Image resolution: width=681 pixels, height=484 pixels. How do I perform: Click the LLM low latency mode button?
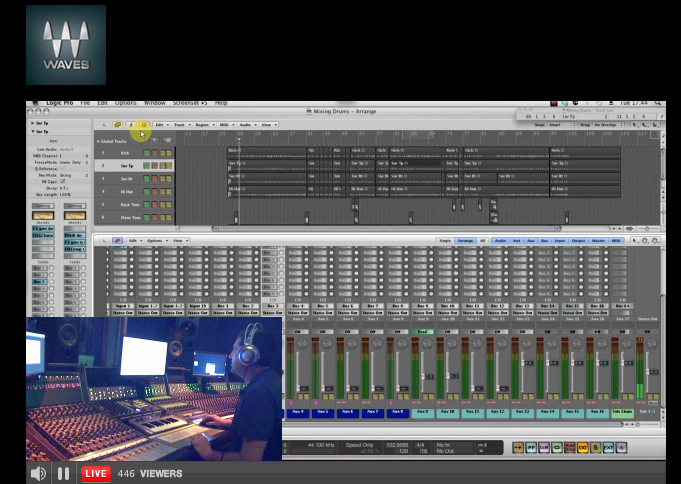tap(544, 448)
